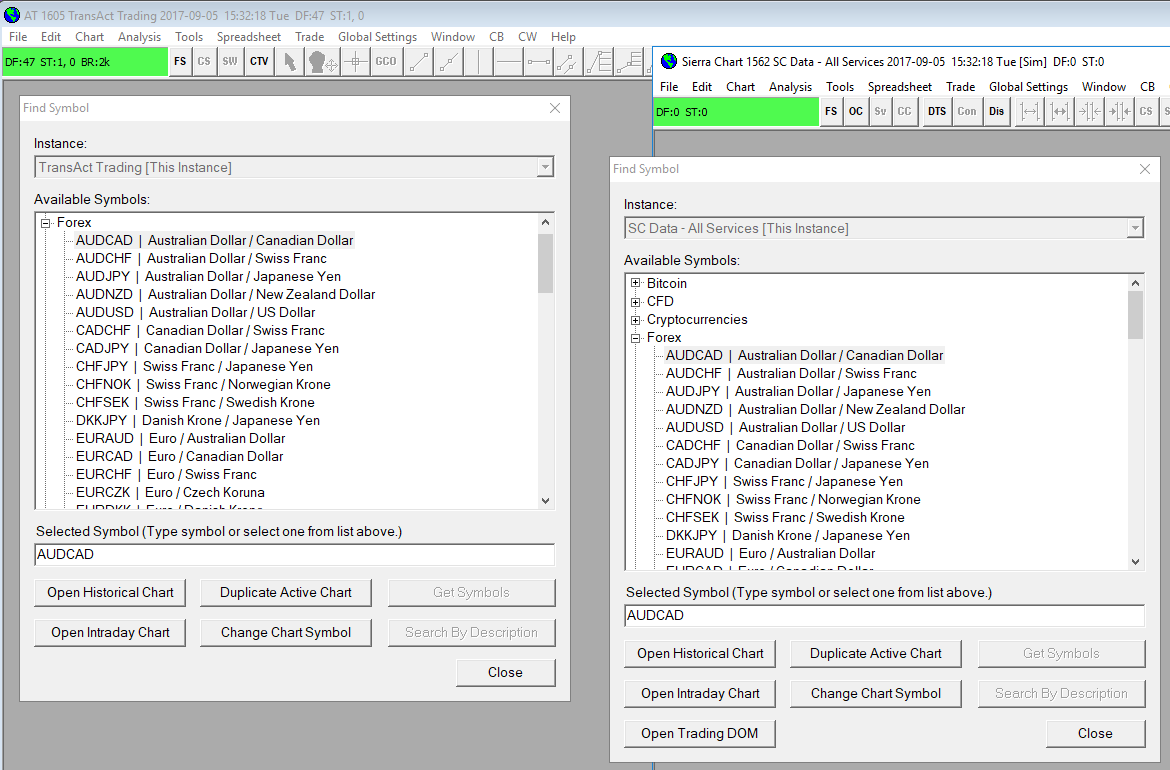The width and height of the screenshot is (1170, 770).
Task: Click green DF:0 ST:0 status box
Action: pyautogui.click(x=736, y=112)
